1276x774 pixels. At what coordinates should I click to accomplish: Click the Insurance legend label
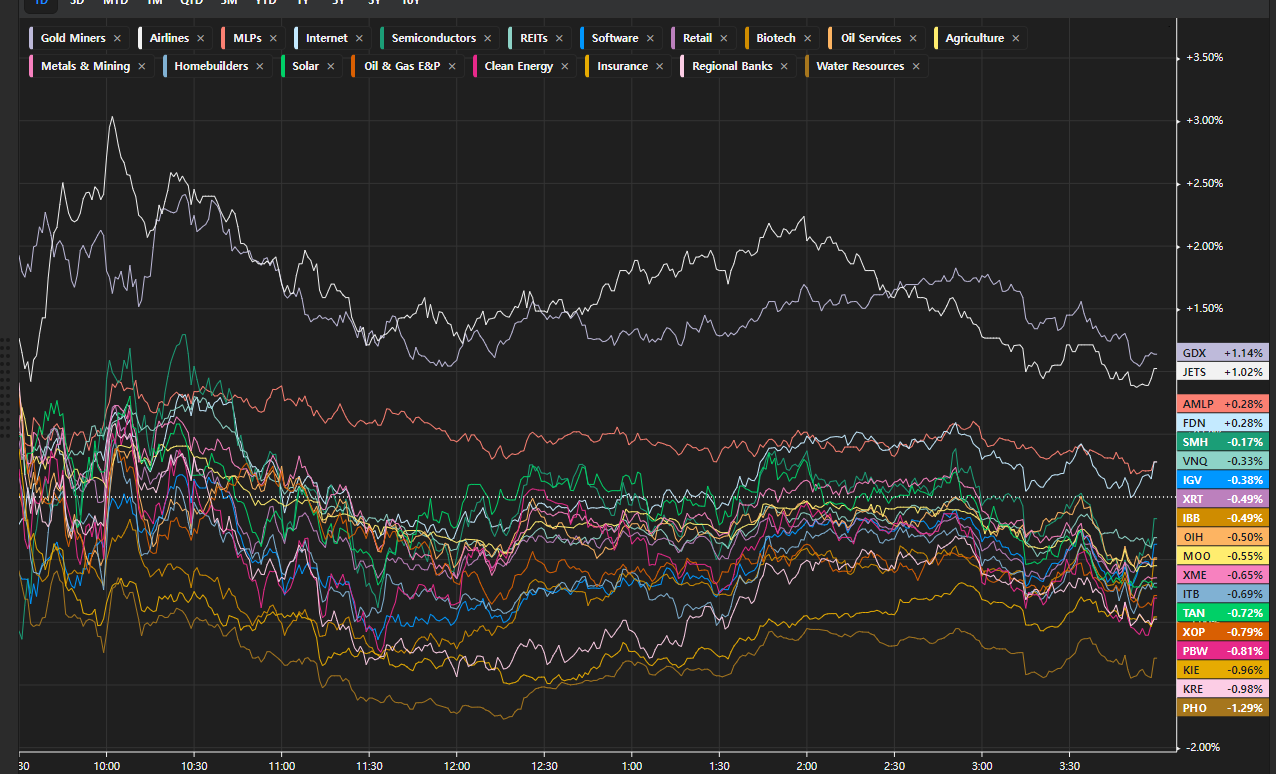pos(622,67)
